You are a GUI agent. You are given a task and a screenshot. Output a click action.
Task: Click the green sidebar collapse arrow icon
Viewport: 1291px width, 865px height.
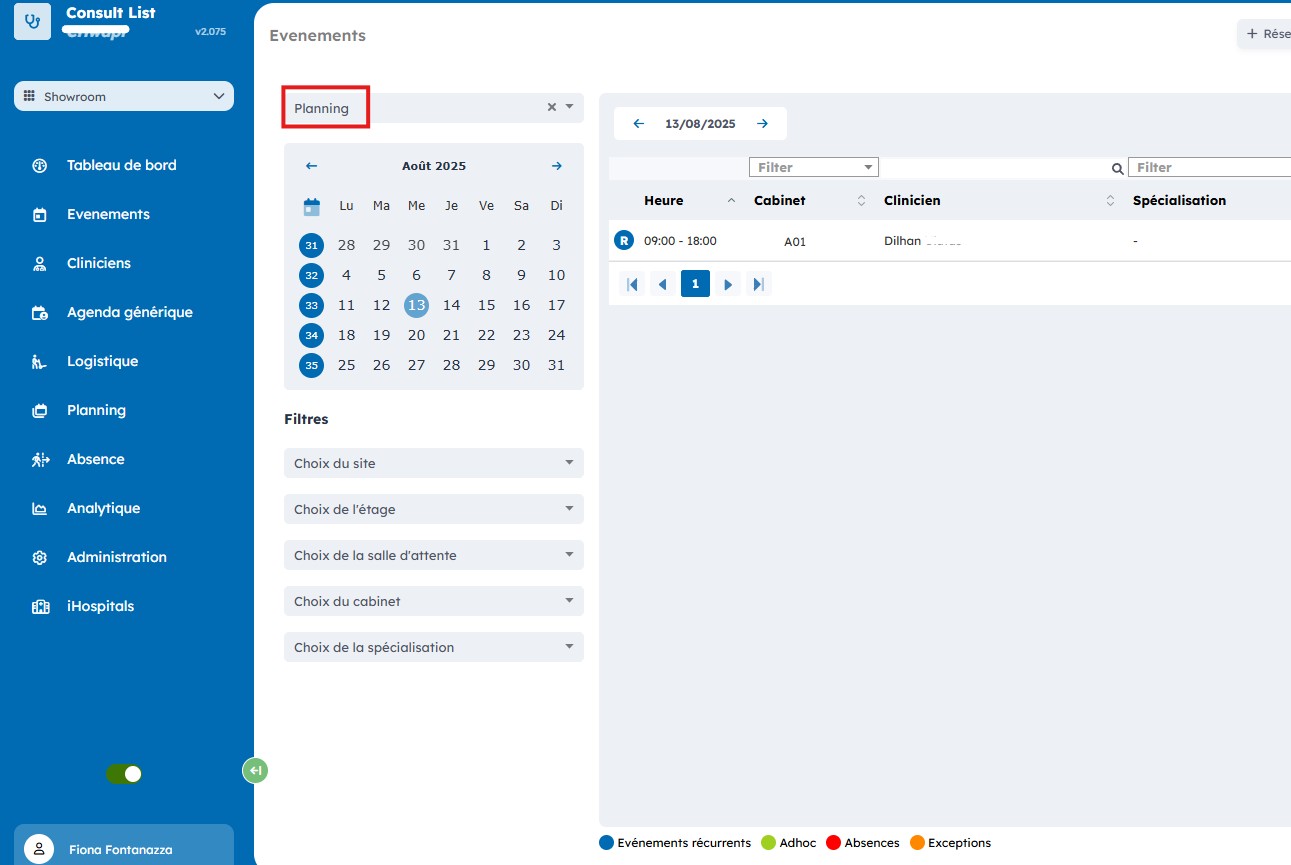(256, 770)
